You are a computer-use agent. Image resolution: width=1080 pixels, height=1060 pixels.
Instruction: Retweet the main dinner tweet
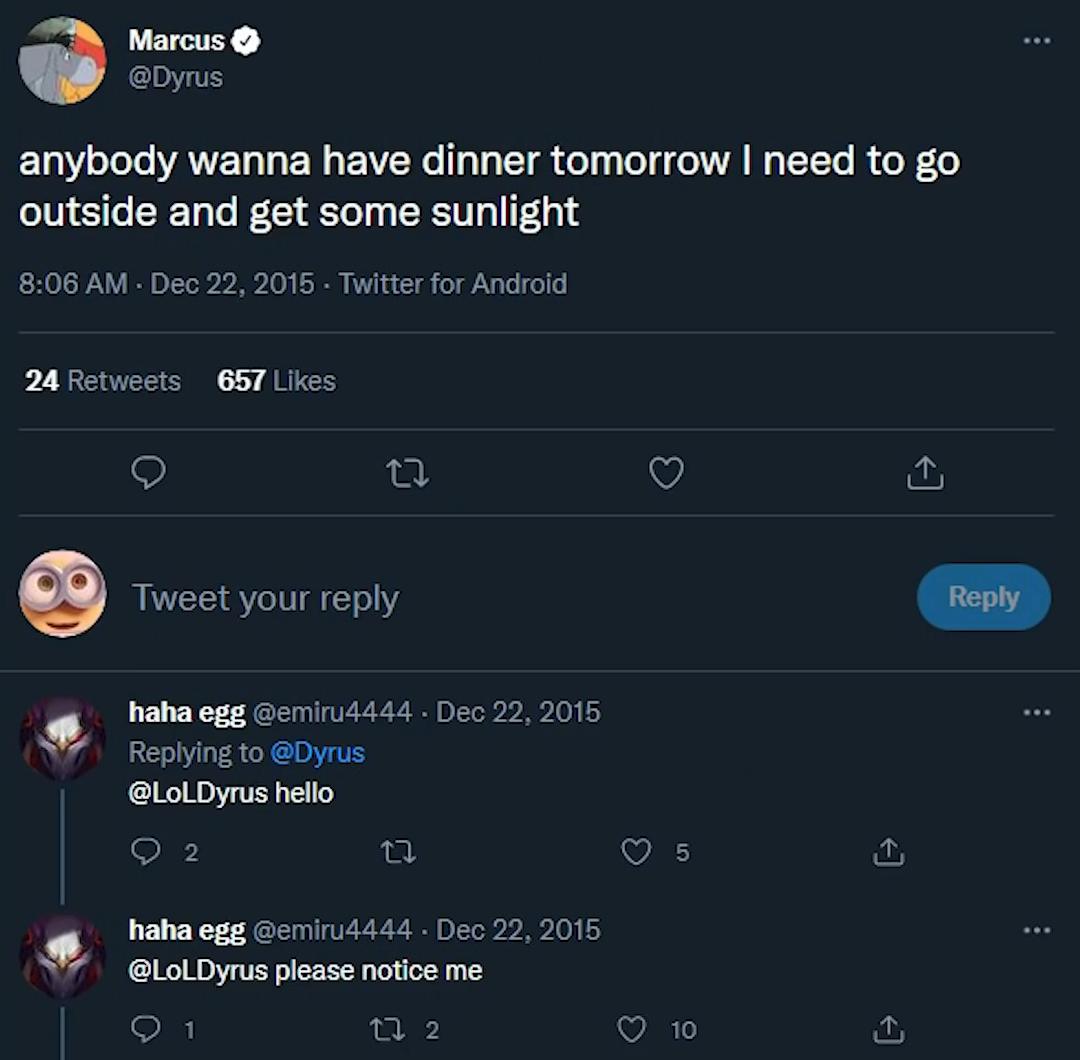point(407,473)
